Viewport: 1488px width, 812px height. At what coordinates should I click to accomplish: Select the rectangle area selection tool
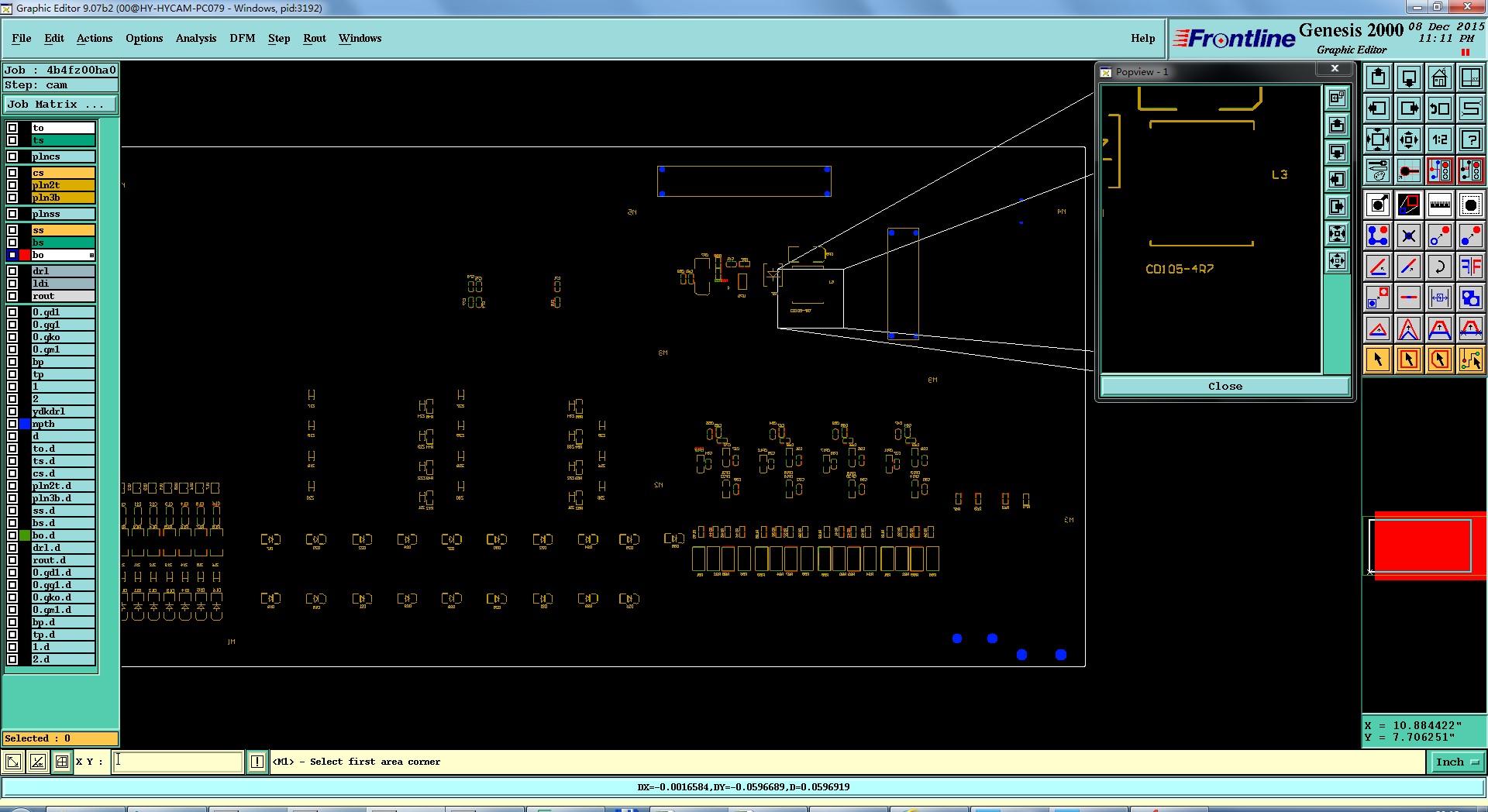click(1409, 360)
